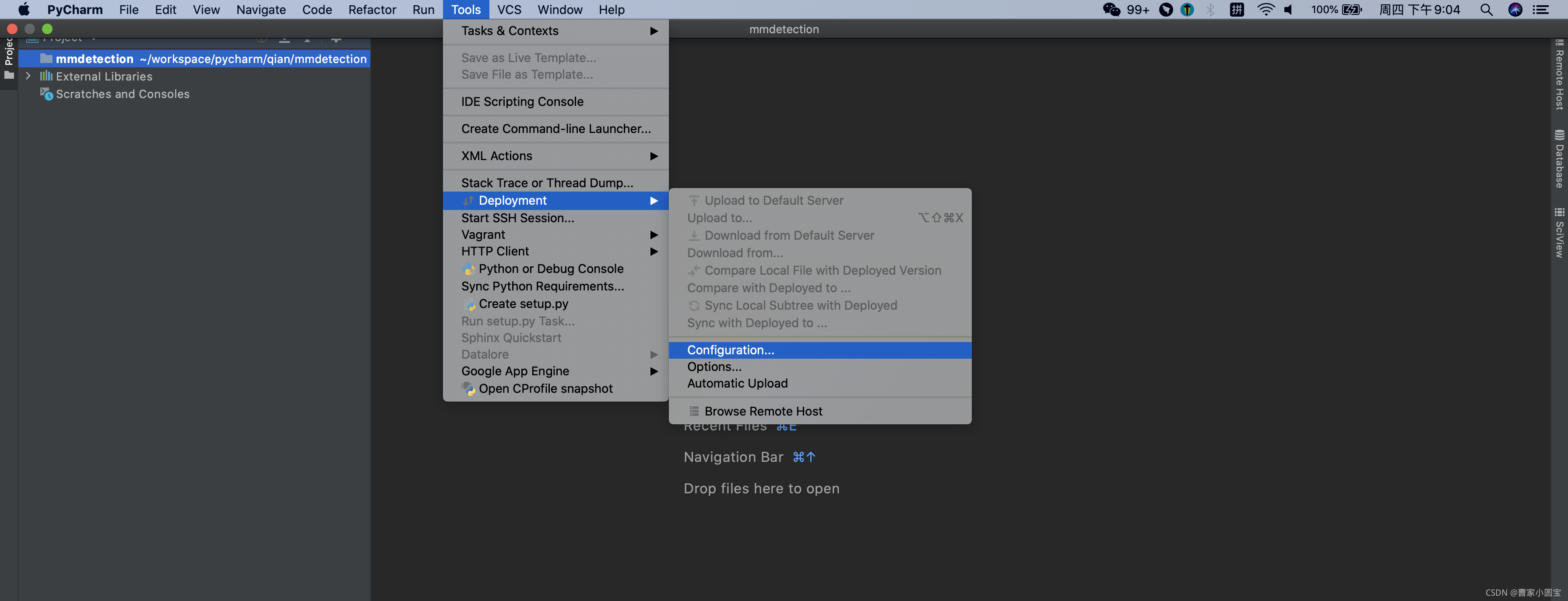Screen dimensions: 1568x601
Task: Open Spotlight search magnifier in menu bar
Action: tap(1486, 10)
